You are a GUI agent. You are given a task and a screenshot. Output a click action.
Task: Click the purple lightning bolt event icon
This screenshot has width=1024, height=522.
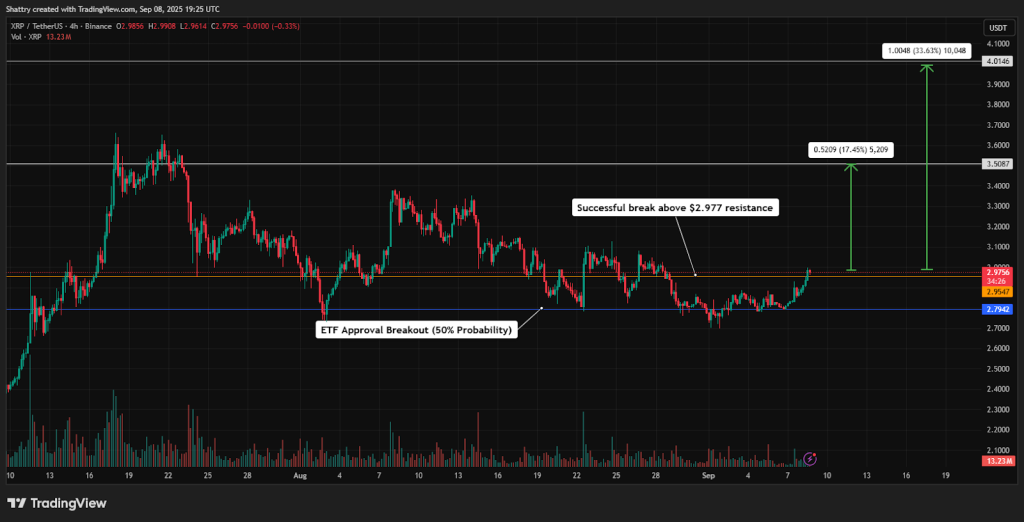pyautogui.click(x=811, y=458)
